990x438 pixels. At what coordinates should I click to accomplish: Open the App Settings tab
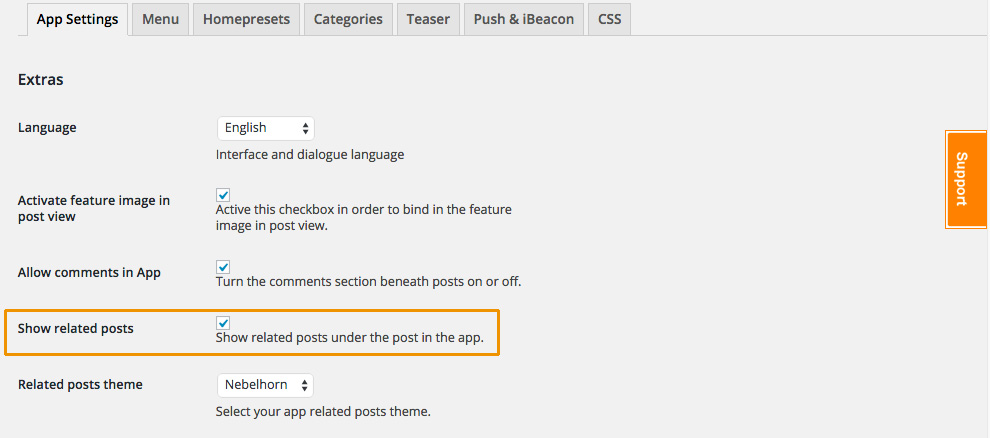click(77, 19)
